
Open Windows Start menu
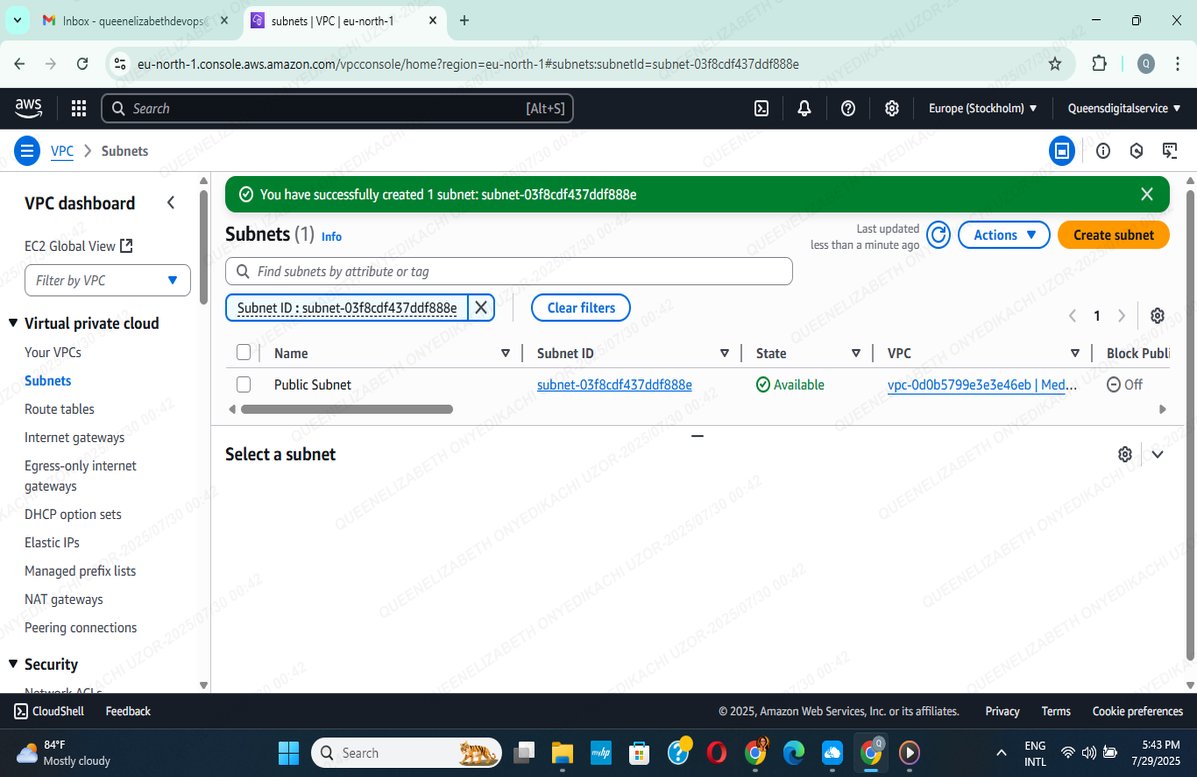click(289, 753)
